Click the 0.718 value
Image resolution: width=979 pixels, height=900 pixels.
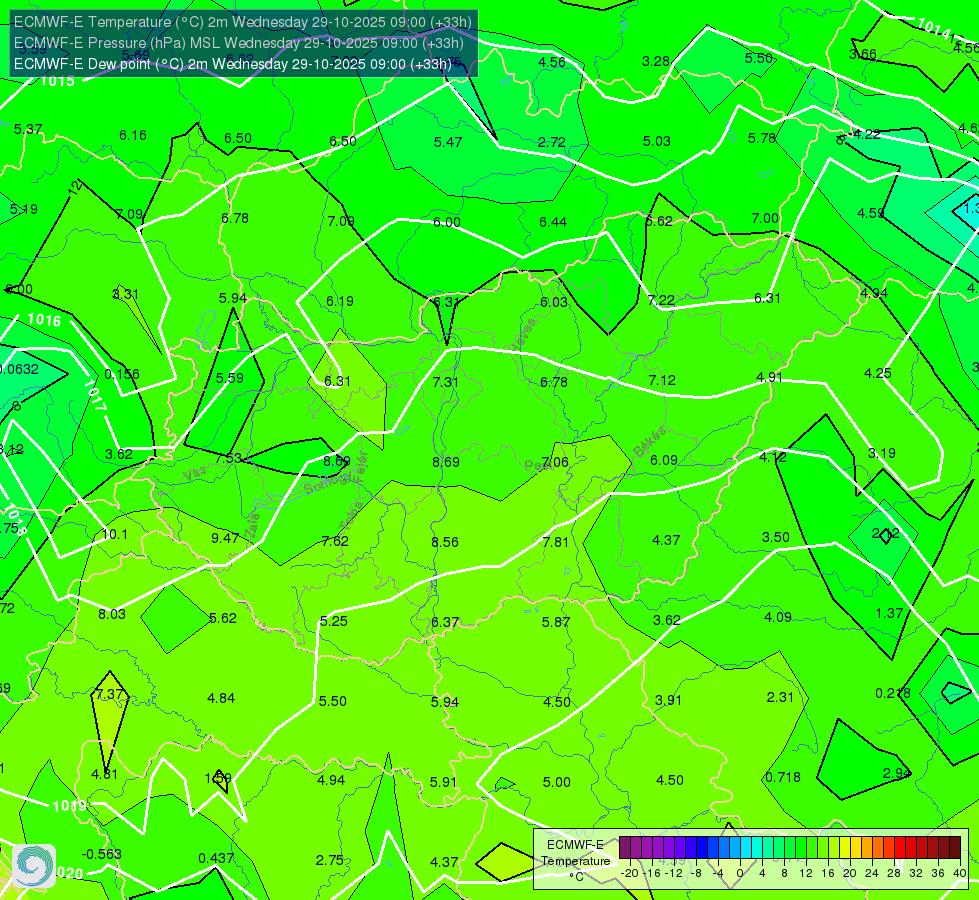click(783, 777)
